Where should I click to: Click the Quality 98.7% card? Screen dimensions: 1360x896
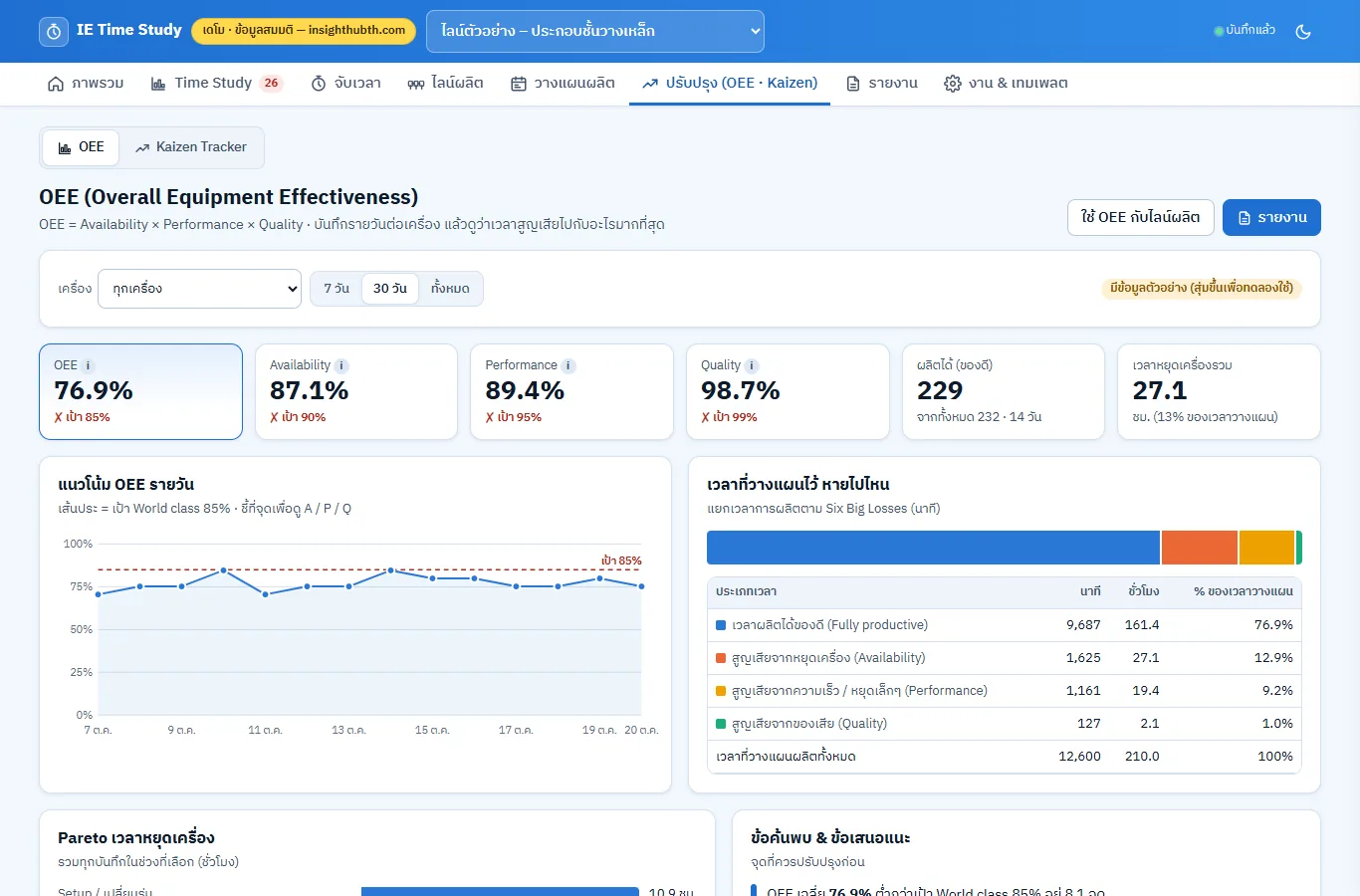788,391
